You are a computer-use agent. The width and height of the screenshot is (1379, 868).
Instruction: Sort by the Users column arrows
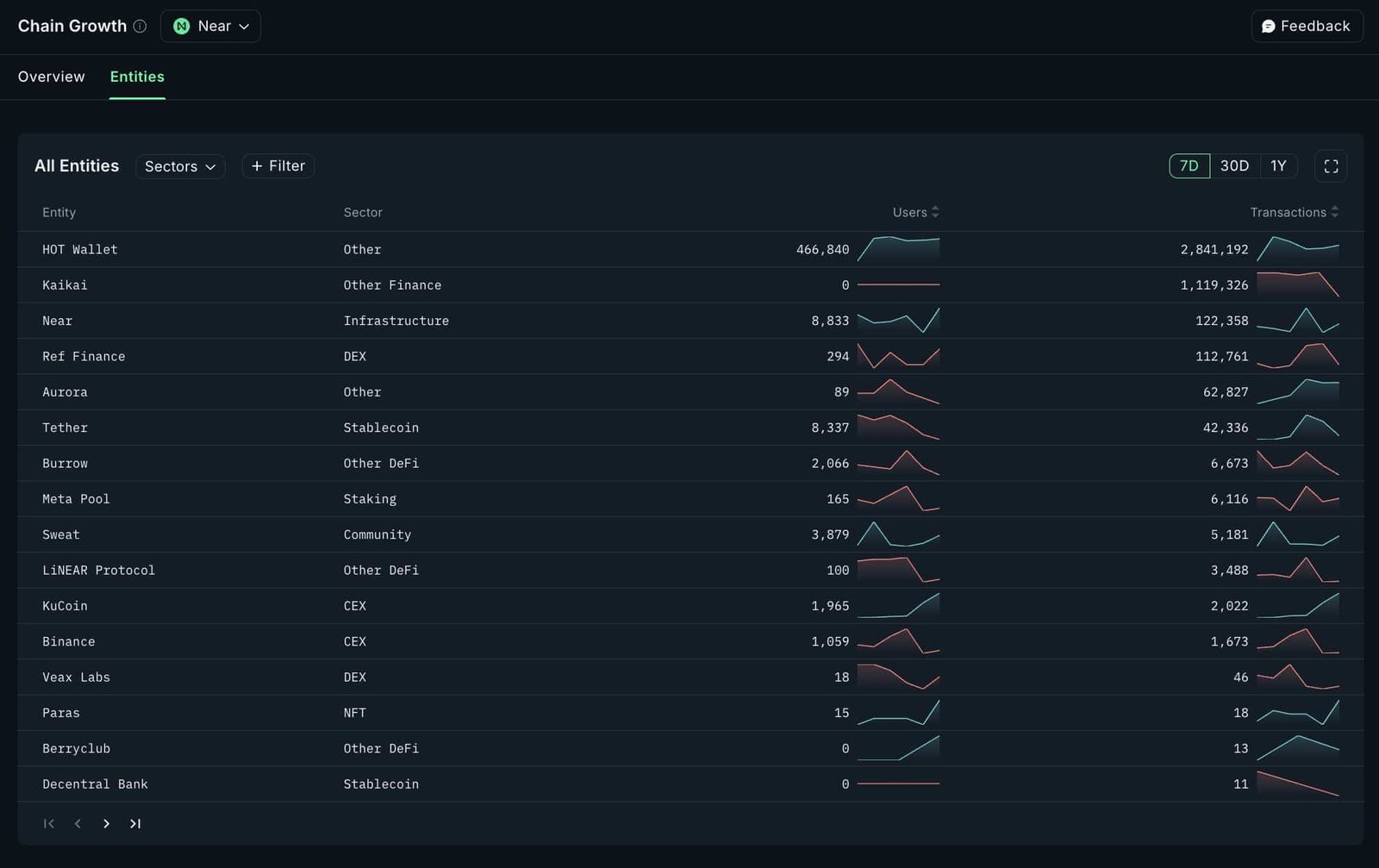click(935, 212)
